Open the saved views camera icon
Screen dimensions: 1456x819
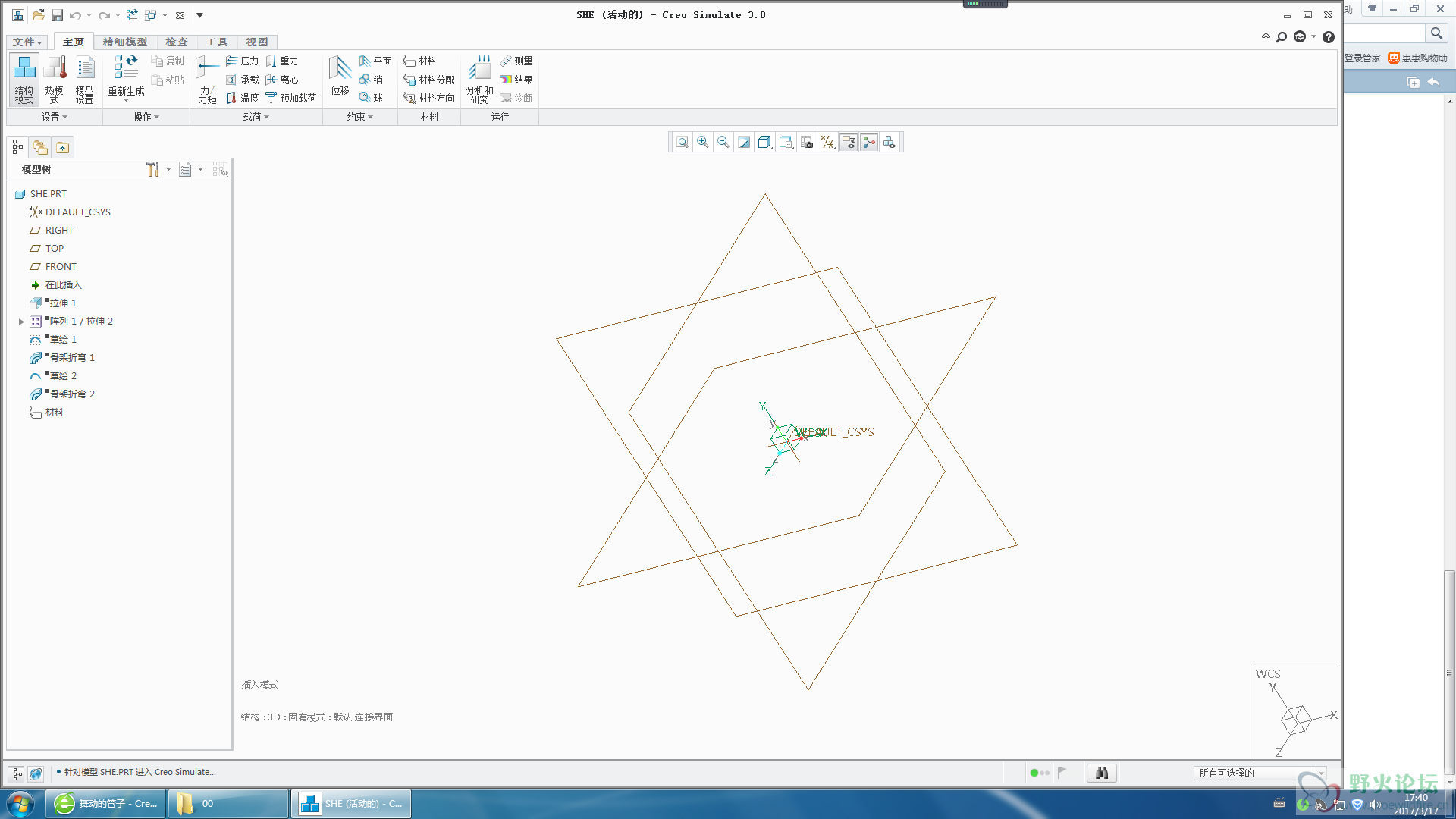click(x=807, y=142)
